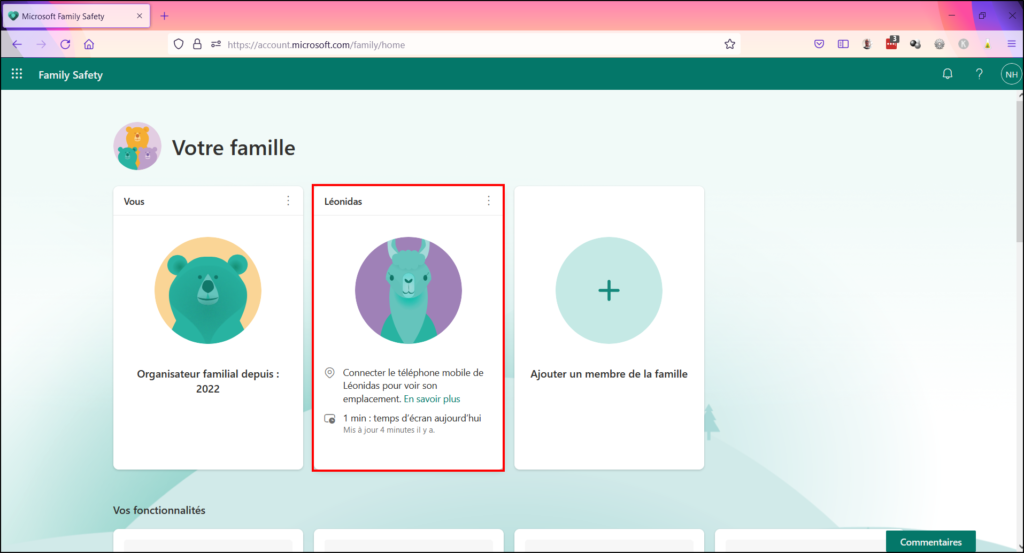Viewport: 1024px width, 553px height.
Task: Click the tracking protection shield icon
Action: 178,44
